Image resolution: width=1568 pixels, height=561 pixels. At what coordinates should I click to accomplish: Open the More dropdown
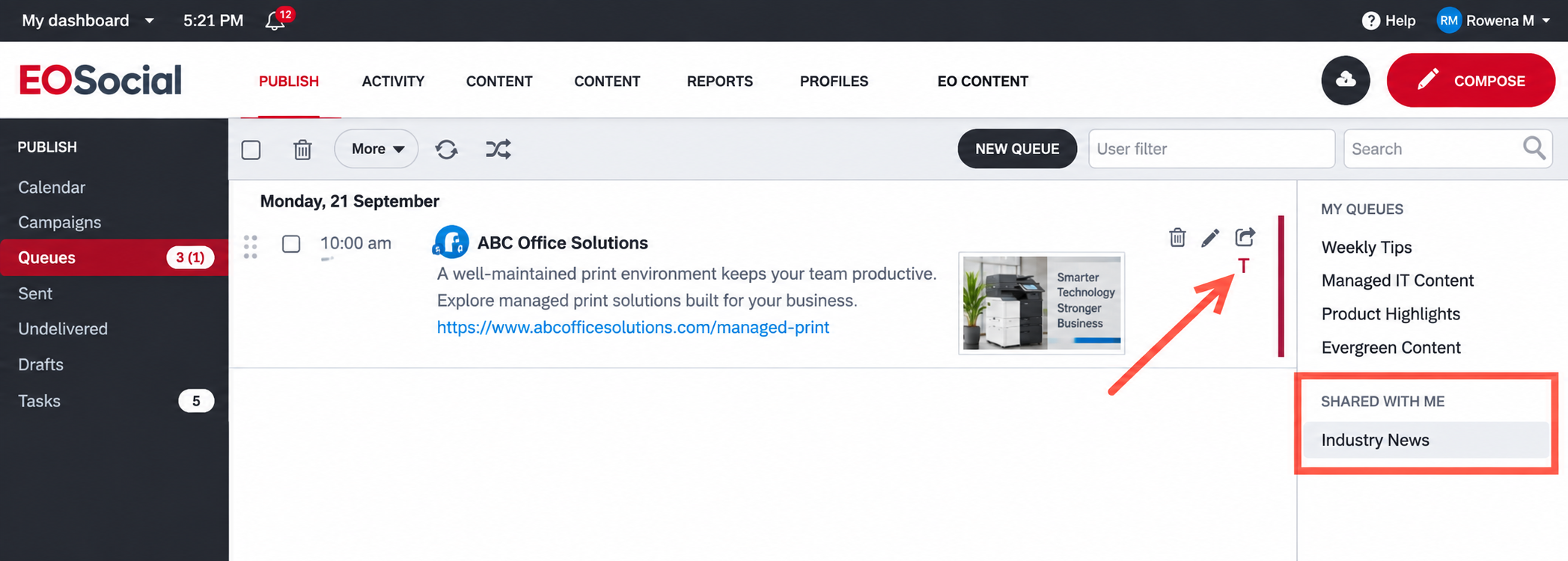[376, 149]
